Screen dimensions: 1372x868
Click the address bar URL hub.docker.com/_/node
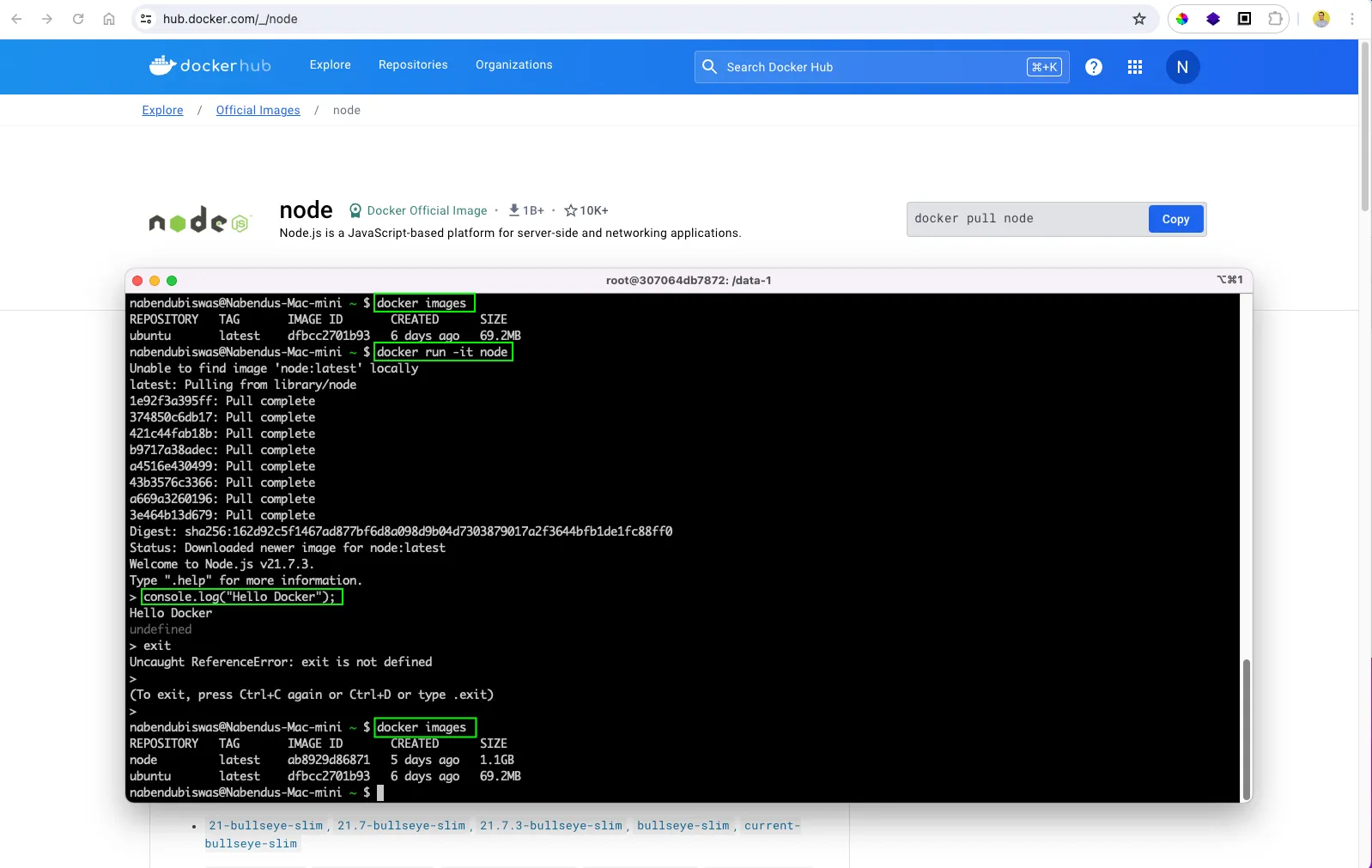pos(230,19)
